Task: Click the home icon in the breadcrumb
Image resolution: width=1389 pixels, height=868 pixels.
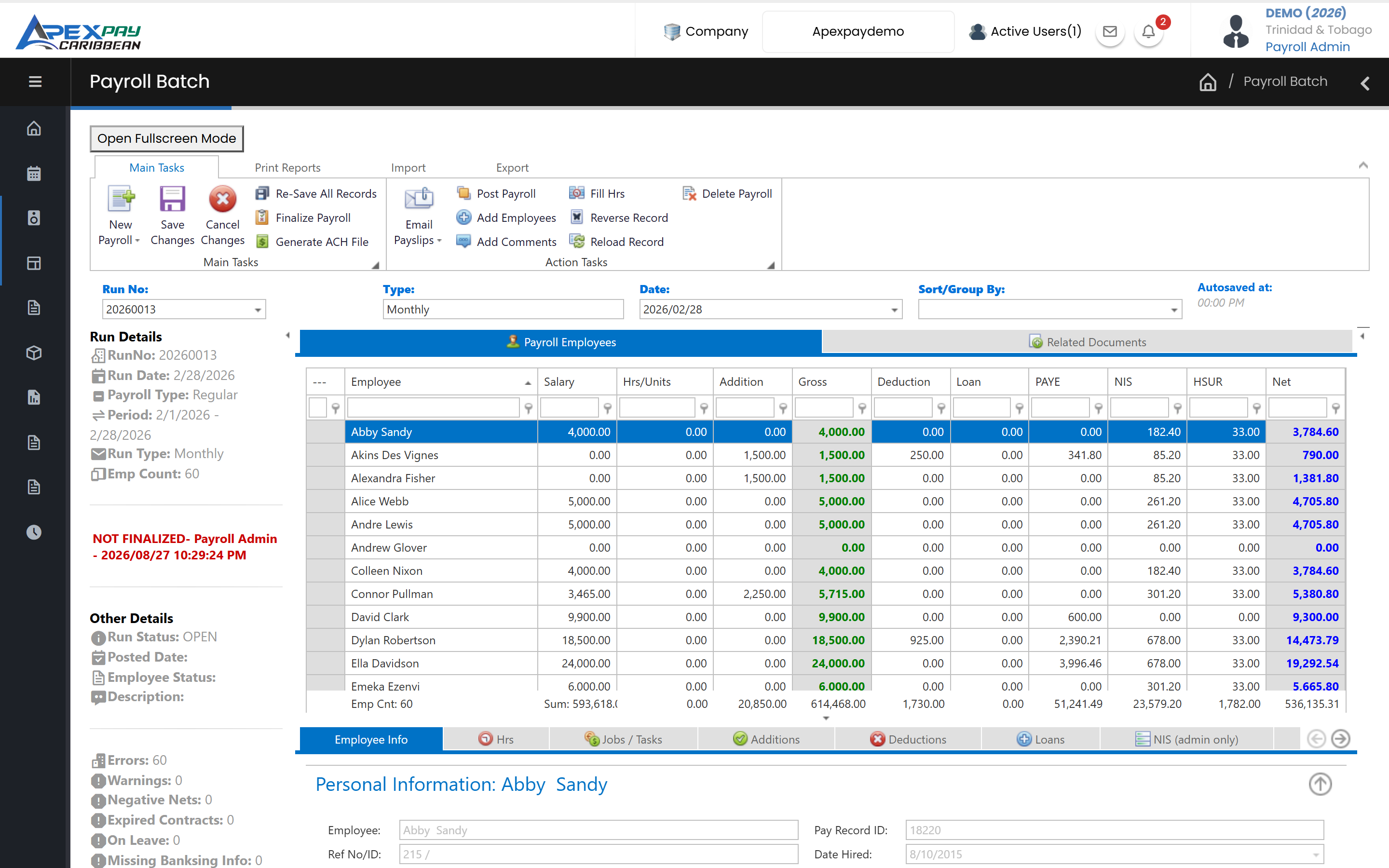Action: [1208, 82]
